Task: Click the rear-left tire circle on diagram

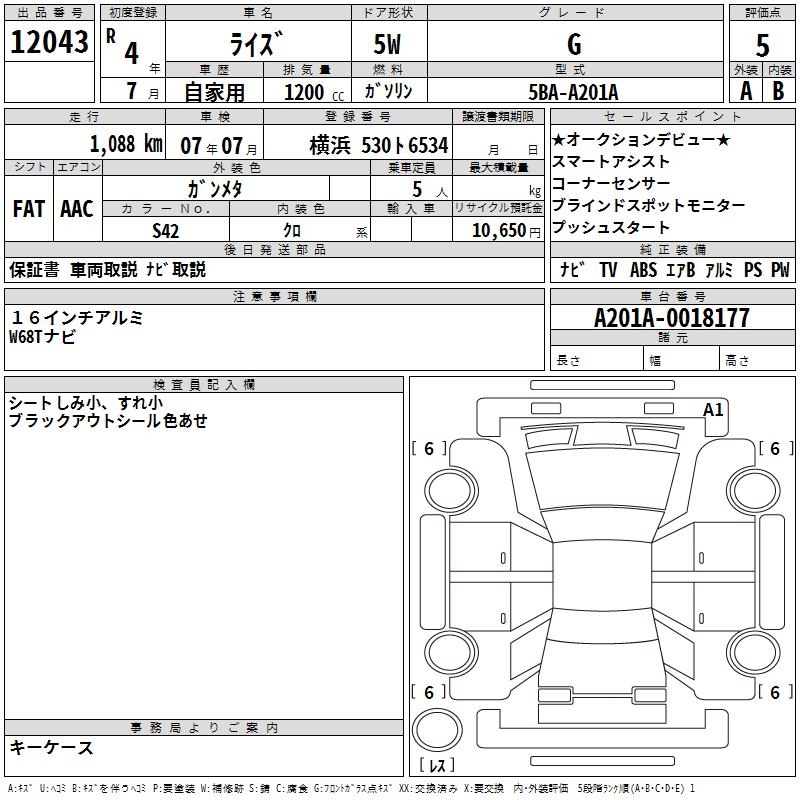Action: point(451,652)
